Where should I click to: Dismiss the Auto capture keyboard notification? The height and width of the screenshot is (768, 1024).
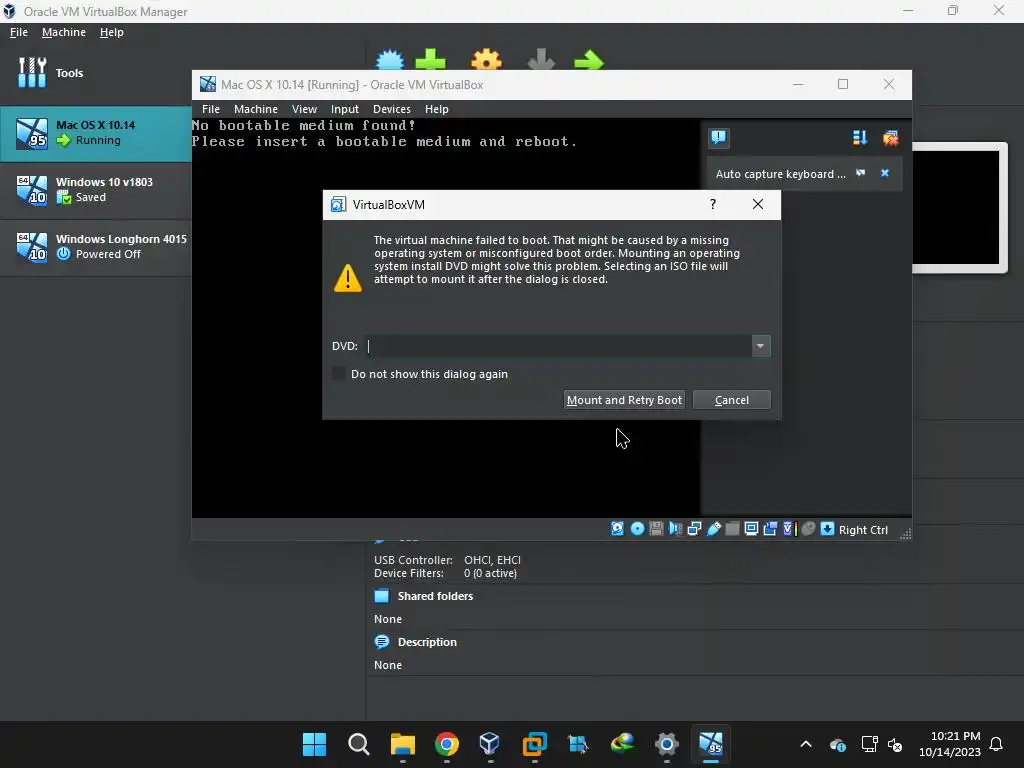click(x=885, y=173)
